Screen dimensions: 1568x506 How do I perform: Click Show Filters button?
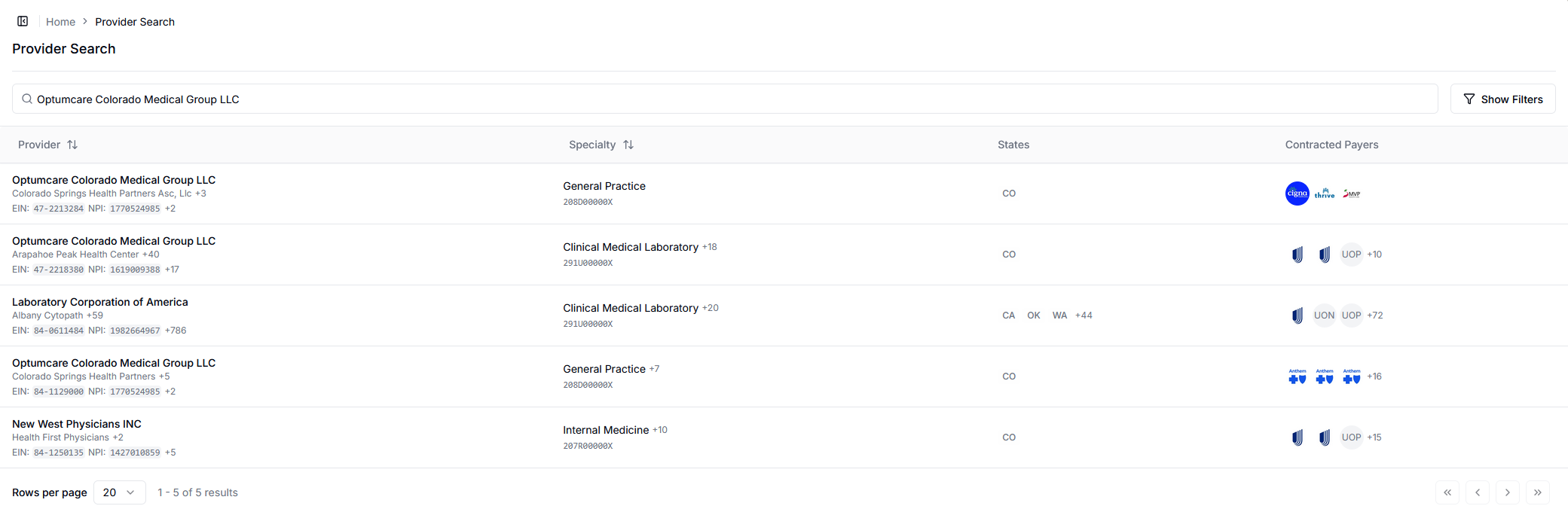click(1503, 99)
